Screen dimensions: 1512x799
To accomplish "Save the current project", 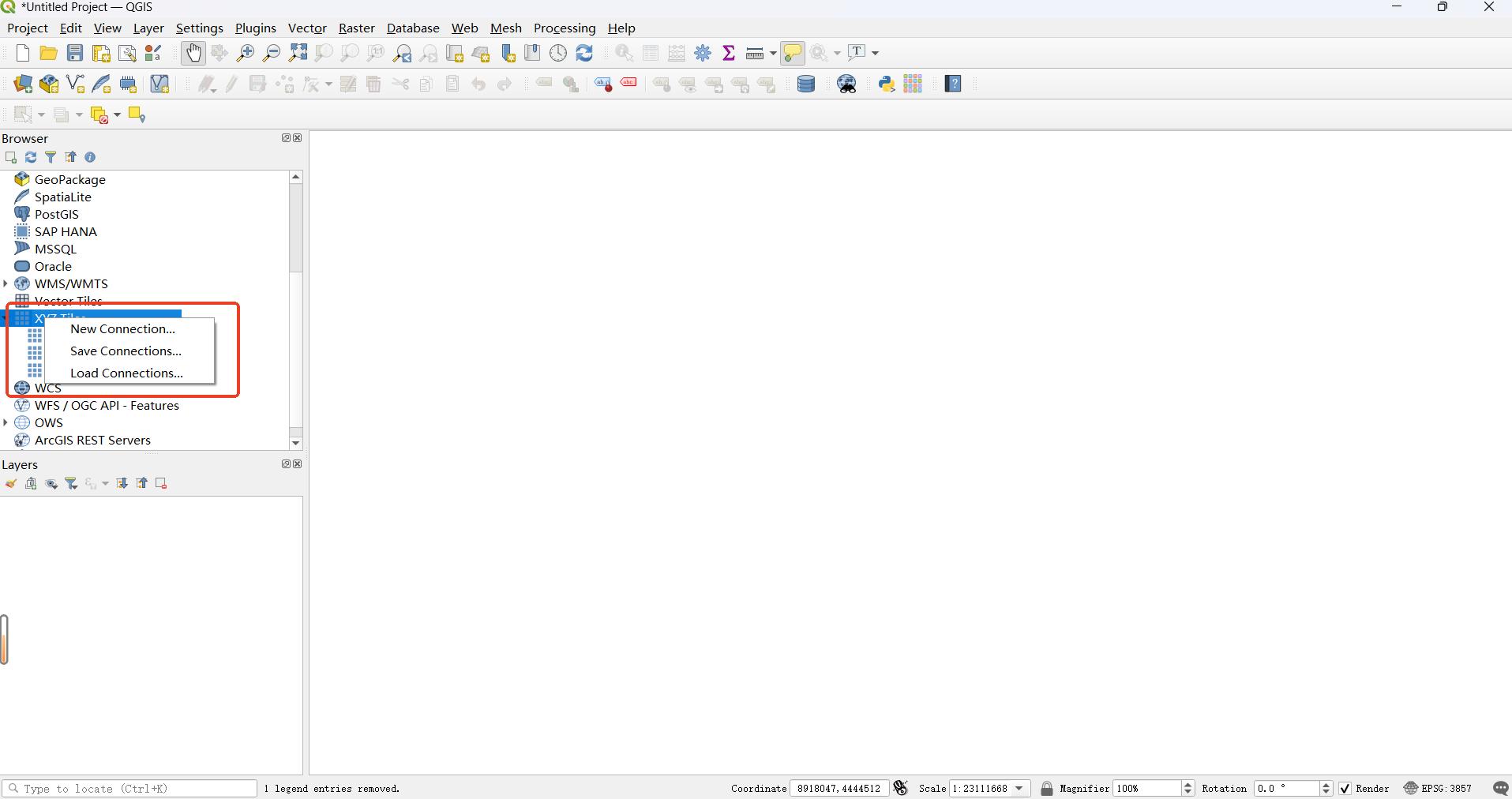I will [75, 53].
